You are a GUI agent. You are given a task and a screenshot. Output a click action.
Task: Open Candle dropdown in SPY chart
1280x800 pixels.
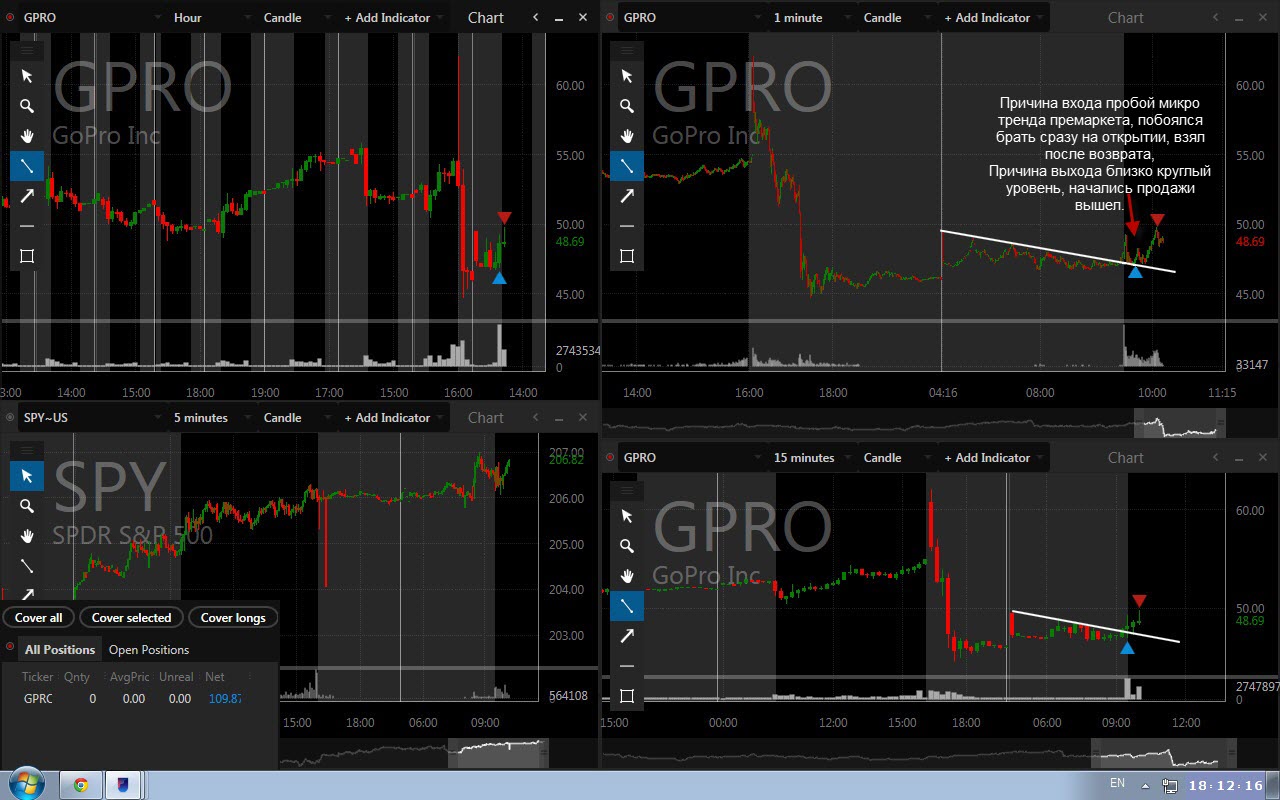coord(296,418)
